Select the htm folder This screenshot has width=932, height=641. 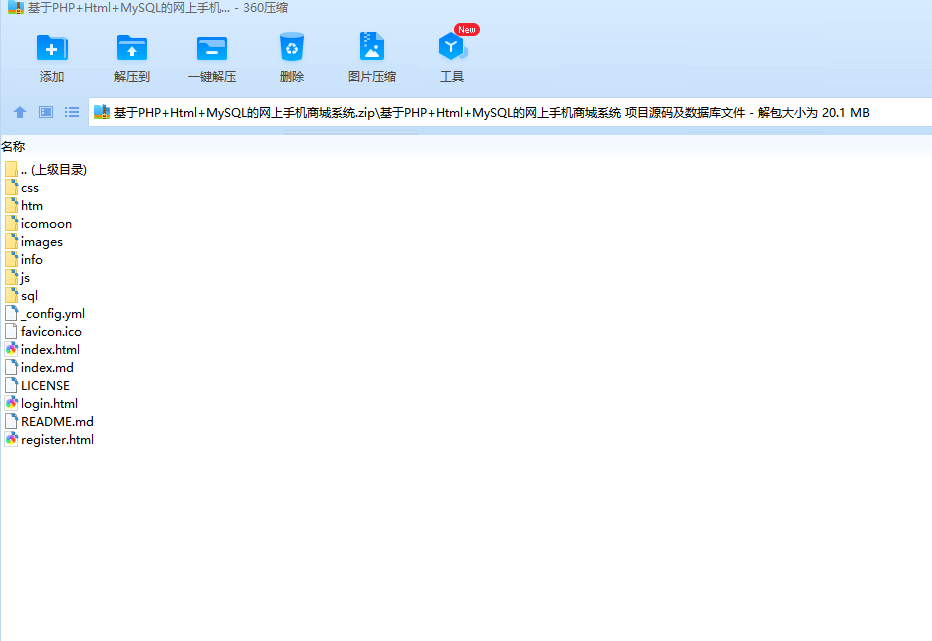(24, 206)
